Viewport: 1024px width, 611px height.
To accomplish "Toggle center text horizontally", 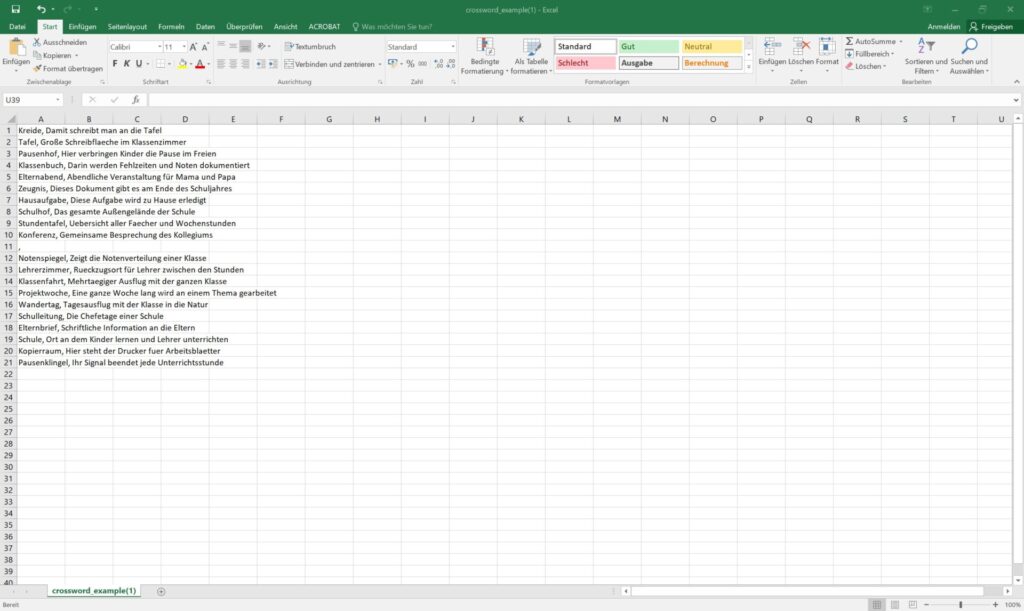I will (x=233, y=64).
